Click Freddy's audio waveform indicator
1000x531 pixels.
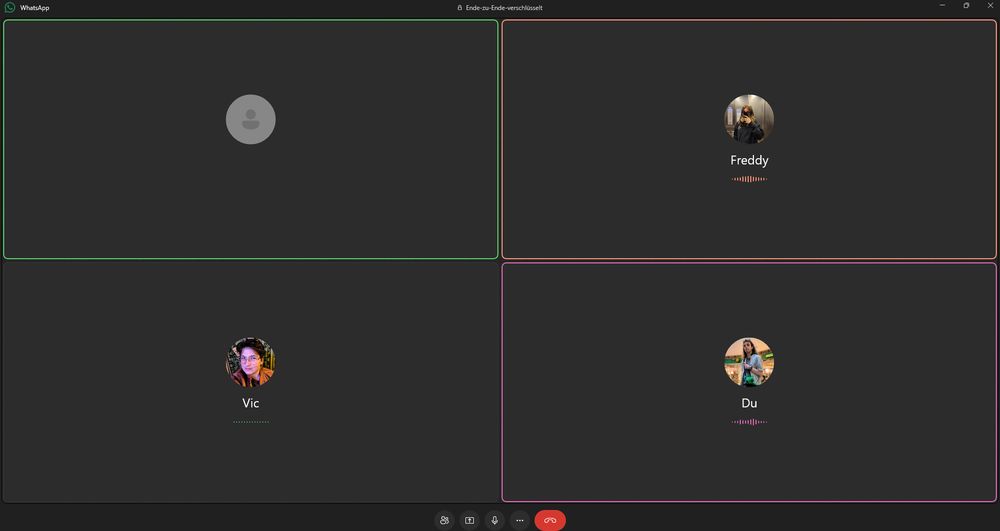tap(749, 179)
